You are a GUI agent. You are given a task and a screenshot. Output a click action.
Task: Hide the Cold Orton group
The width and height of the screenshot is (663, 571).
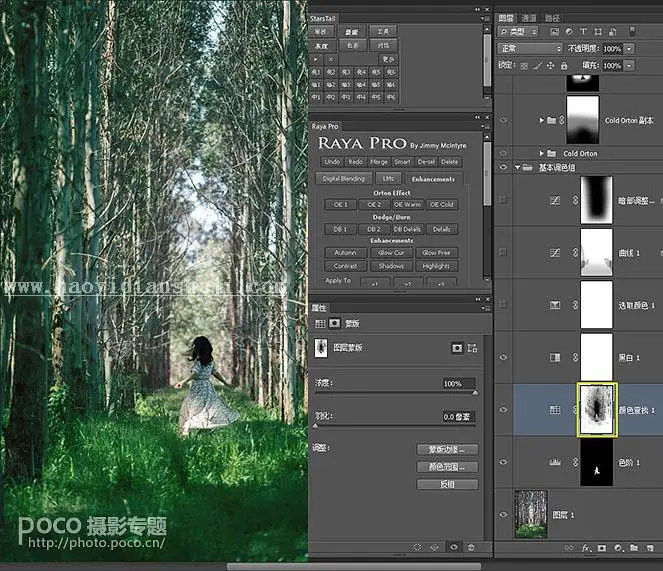503,153
